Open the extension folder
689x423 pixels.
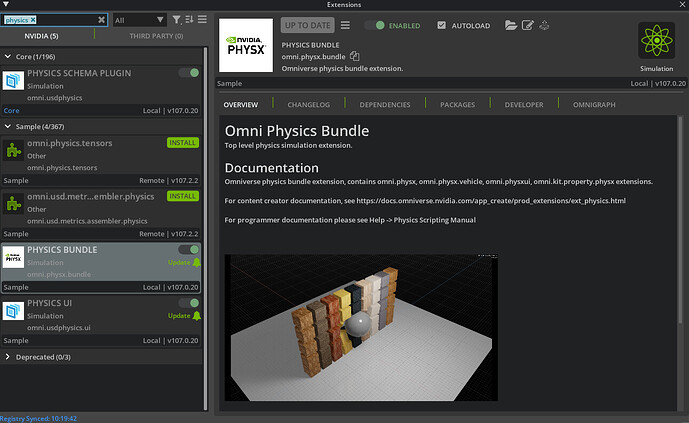[511, 25]
